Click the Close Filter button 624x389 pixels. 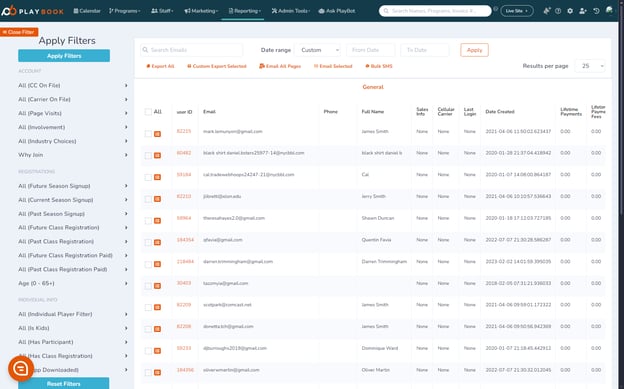[x=19, y=32]
